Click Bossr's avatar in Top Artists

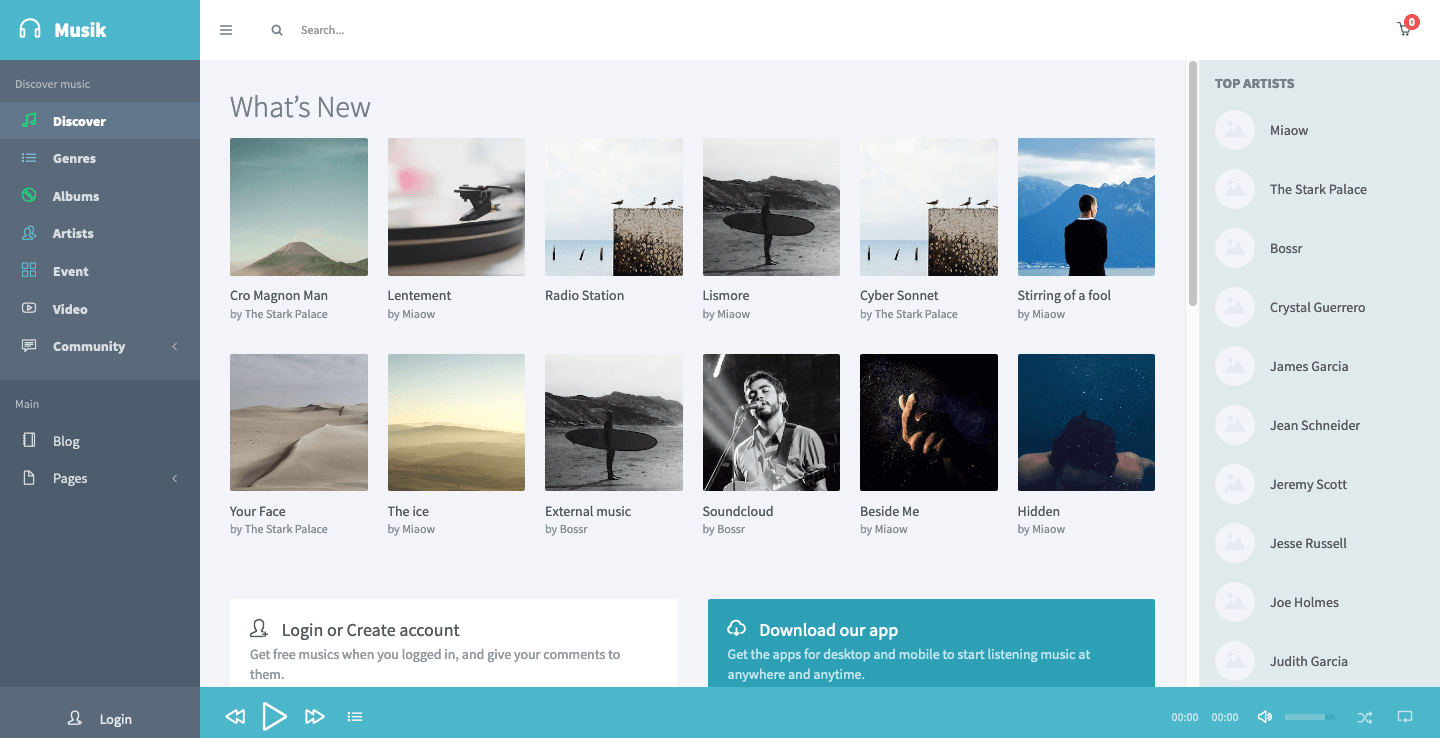[1235, 248]
